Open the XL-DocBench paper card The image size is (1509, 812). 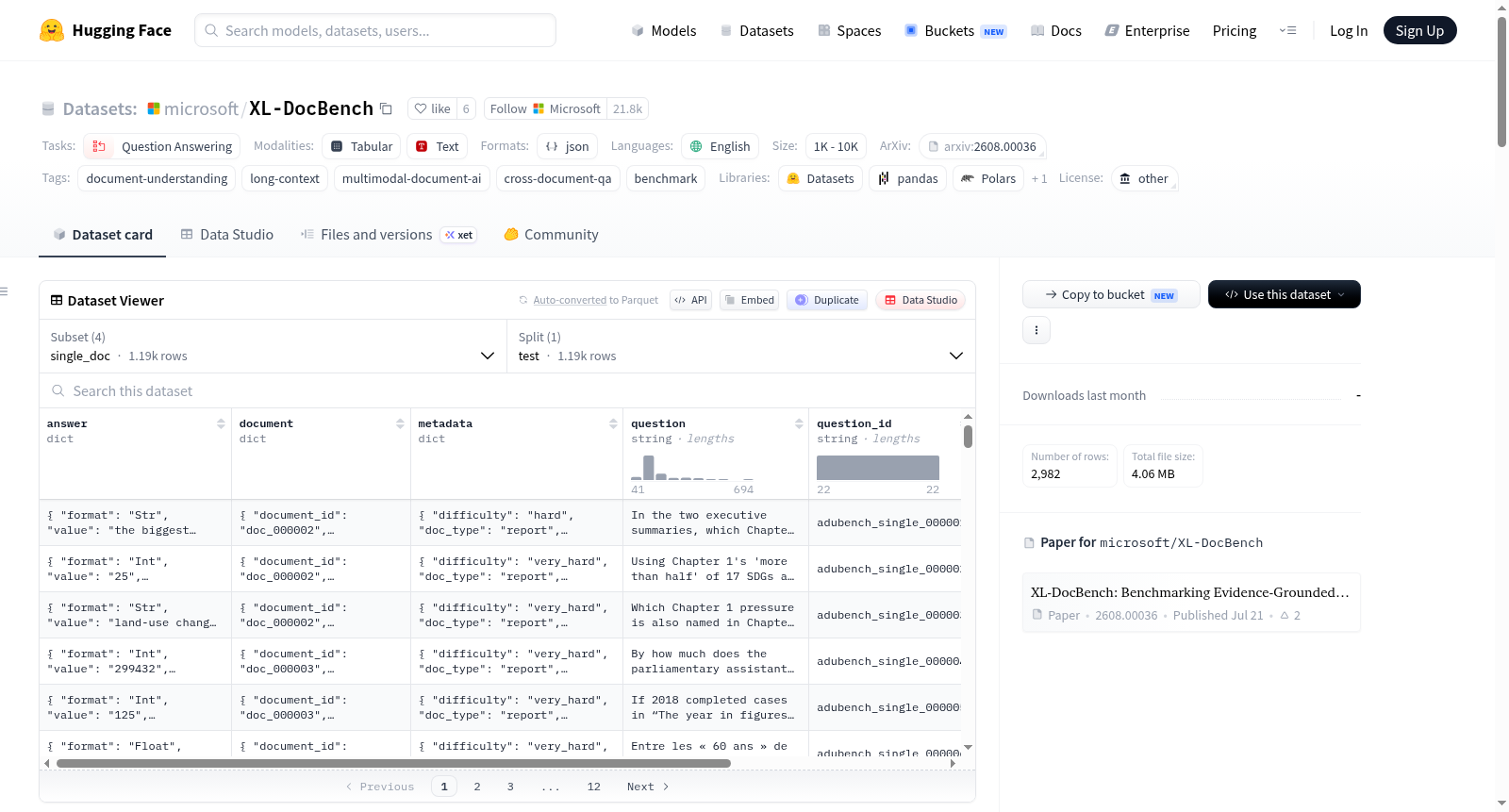tap(1191, 603)
